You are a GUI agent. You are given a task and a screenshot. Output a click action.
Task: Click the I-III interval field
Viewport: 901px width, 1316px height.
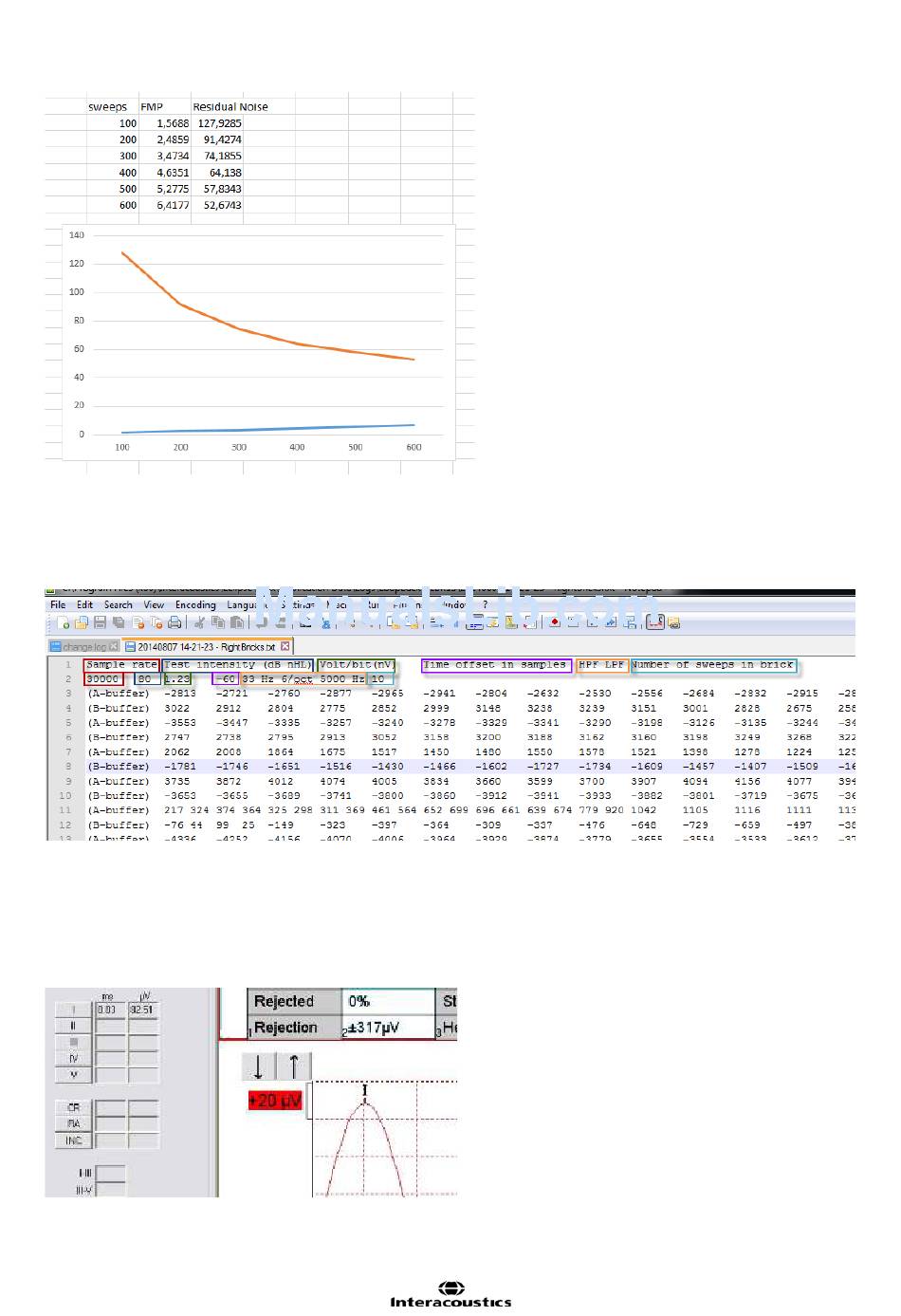[x=110, y=1173]
